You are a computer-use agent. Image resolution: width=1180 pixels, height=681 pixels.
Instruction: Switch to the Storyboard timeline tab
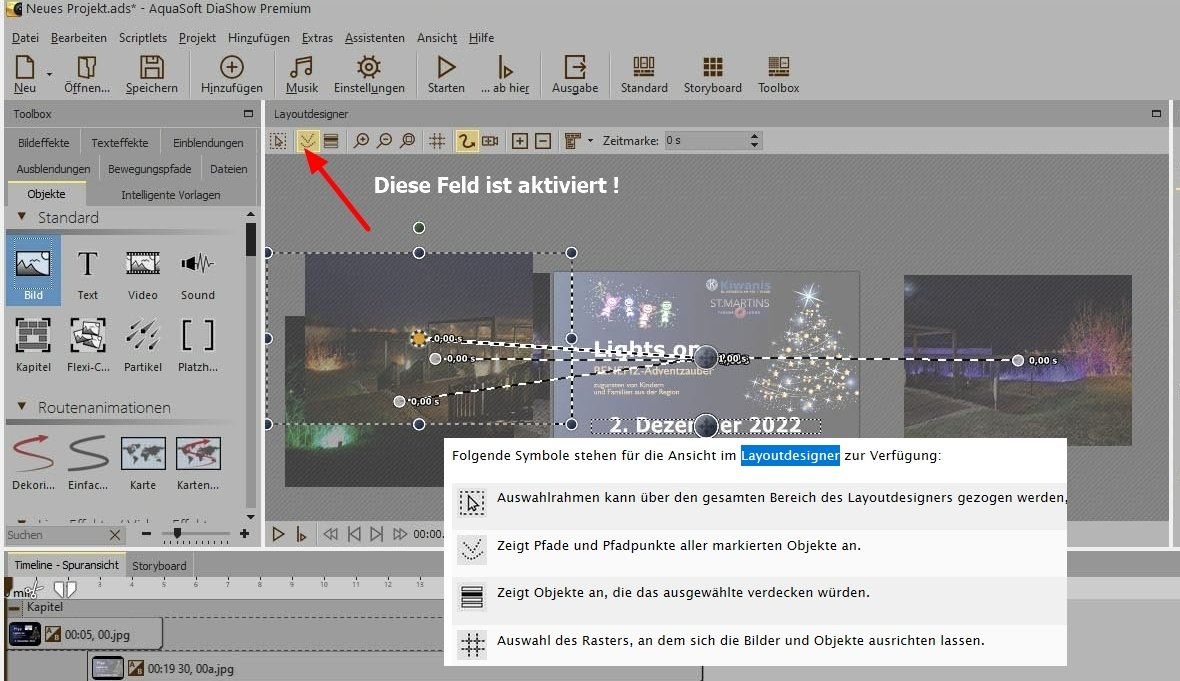point(159,565)
